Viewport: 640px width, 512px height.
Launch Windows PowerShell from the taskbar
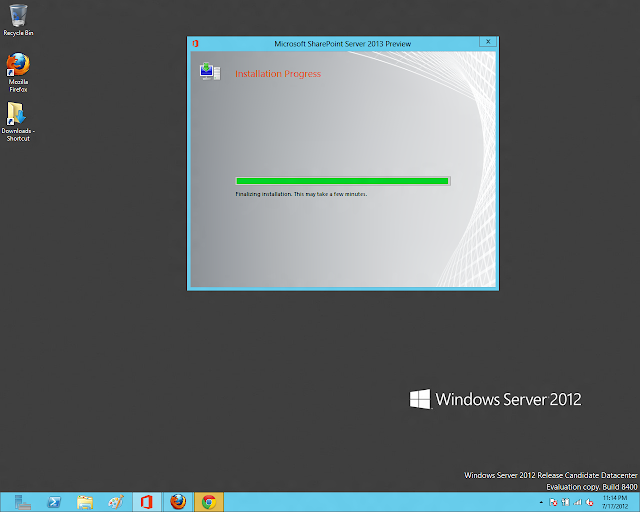click(54, 502)
